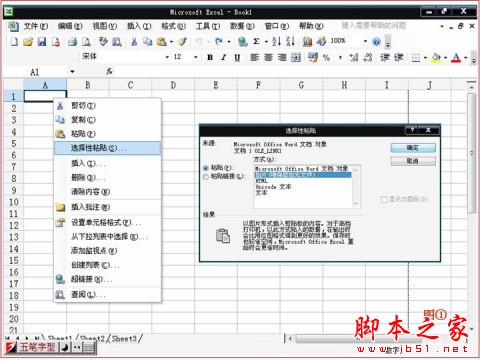
Task: Open the 编辑 menu
Action: 70,26
